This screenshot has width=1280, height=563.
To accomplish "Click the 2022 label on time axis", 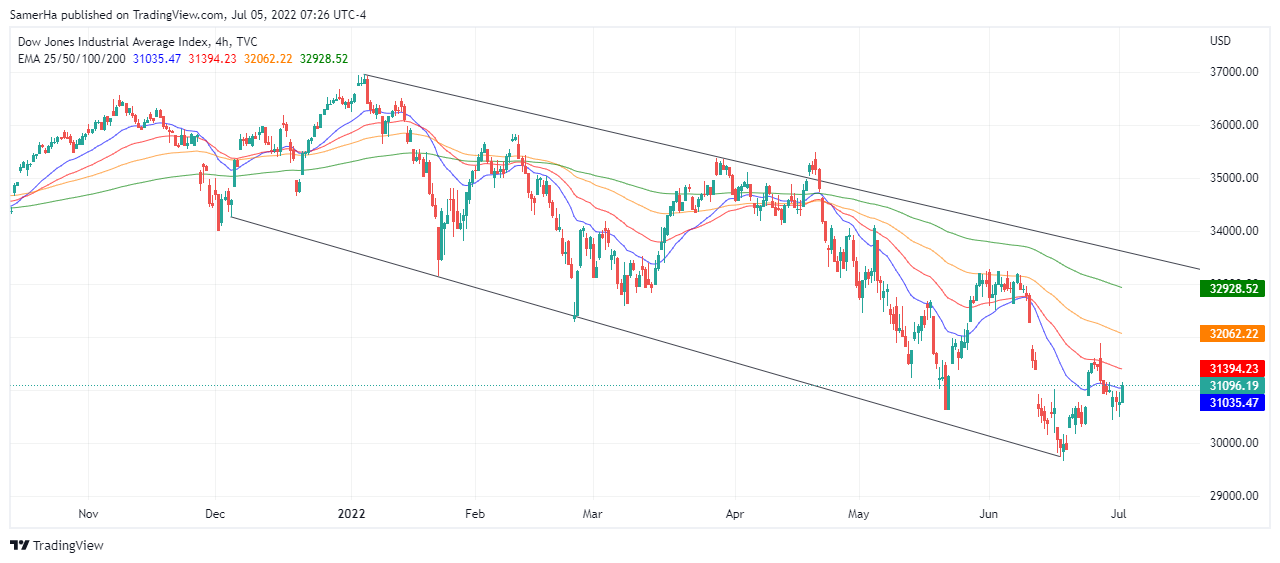I will (x=352, y=514).
